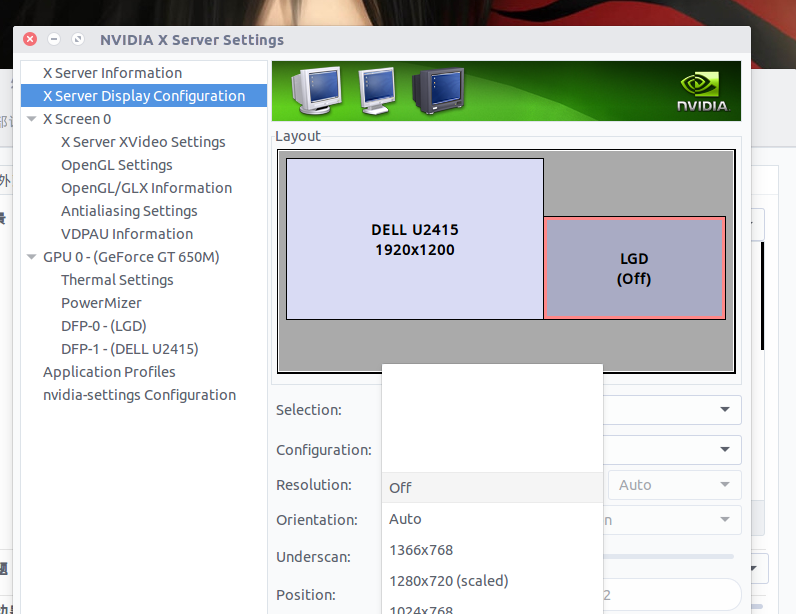Click the dark CRT monitor icon in banner
This screenshot has width=796, height=614.
pyautogui.click(x=438, y=90)
